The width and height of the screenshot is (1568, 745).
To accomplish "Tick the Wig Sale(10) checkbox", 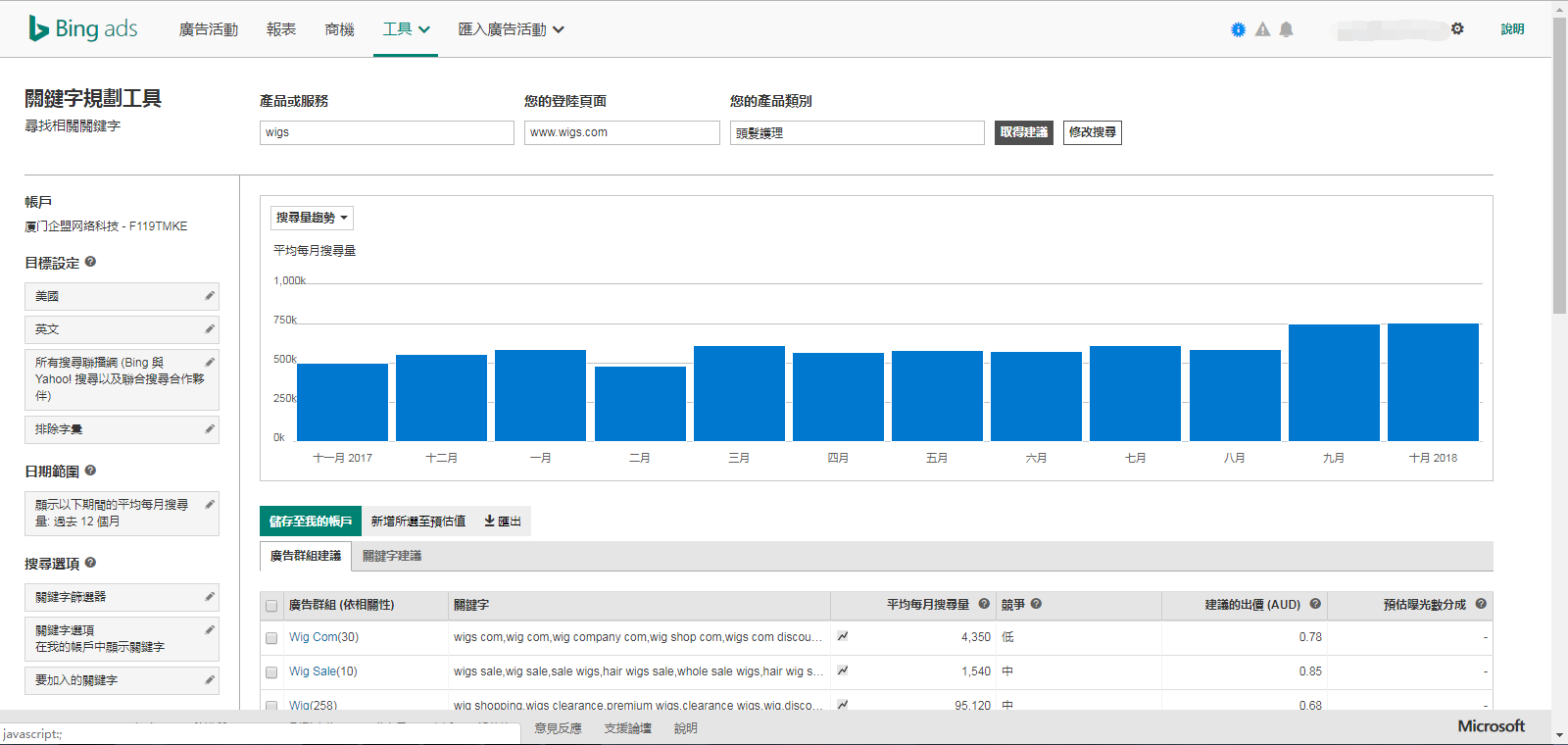I will click(x=271, y=672).
